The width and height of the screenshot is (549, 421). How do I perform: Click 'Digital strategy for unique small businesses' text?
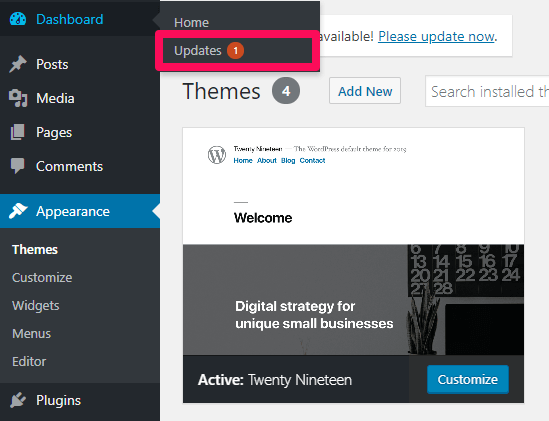314,315
